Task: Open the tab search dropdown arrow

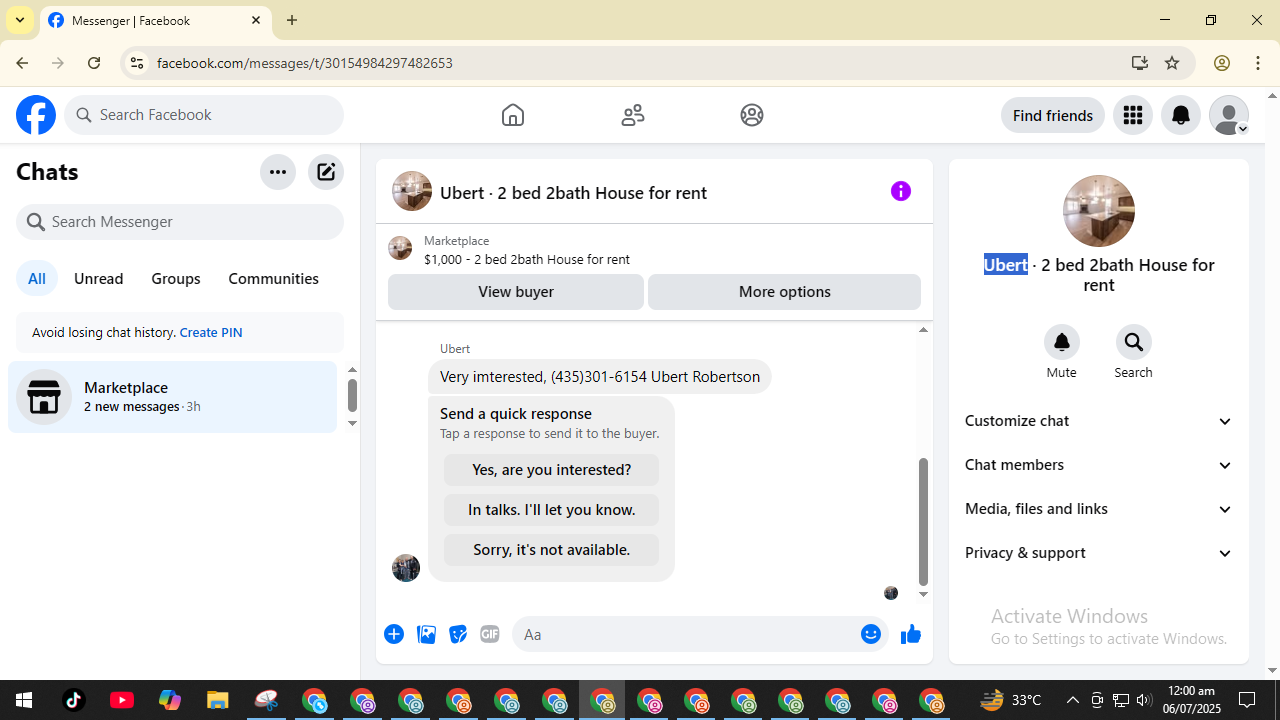Action: 20,20
